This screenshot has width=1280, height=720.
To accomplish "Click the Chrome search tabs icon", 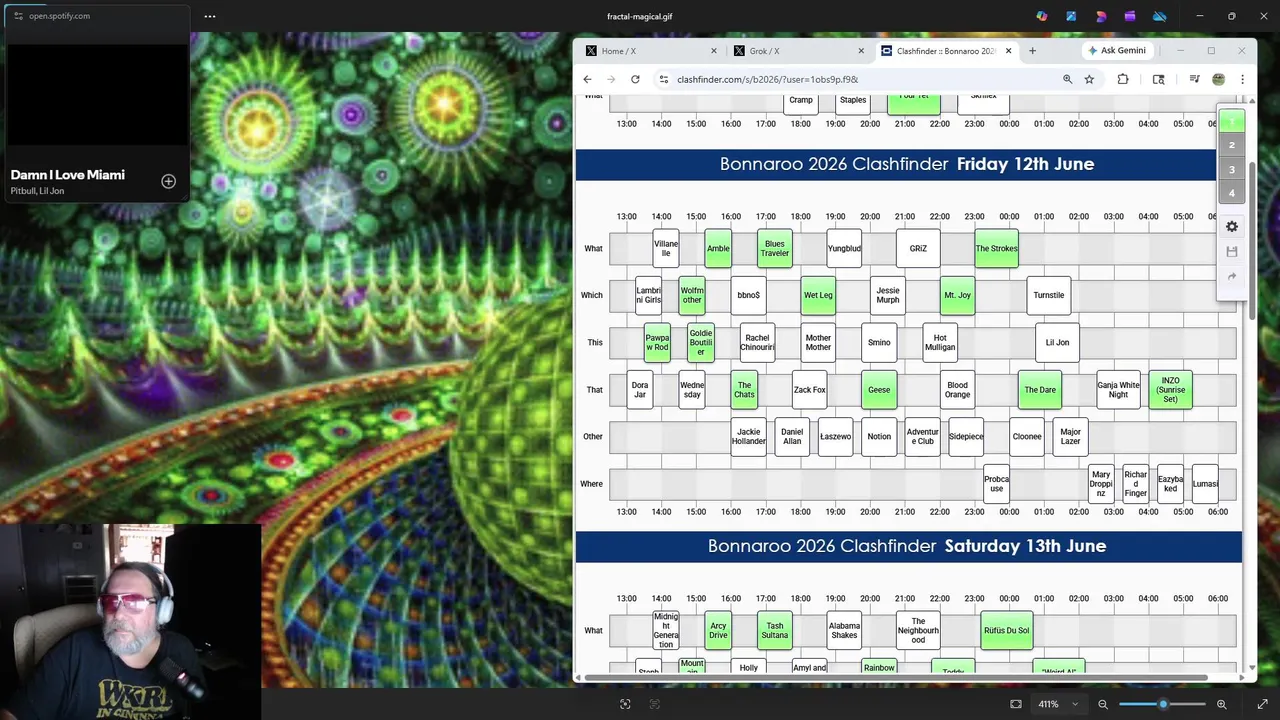I will 1158,79.
